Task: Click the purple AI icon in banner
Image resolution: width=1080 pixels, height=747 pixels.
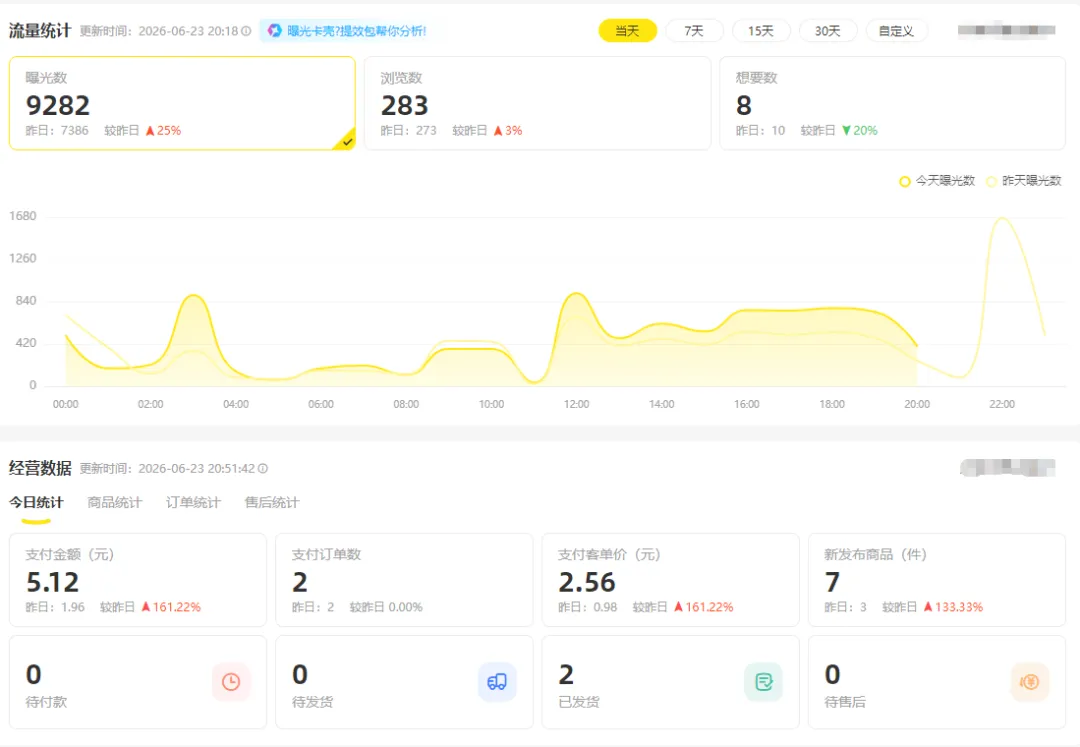Action: coord(274,30)
